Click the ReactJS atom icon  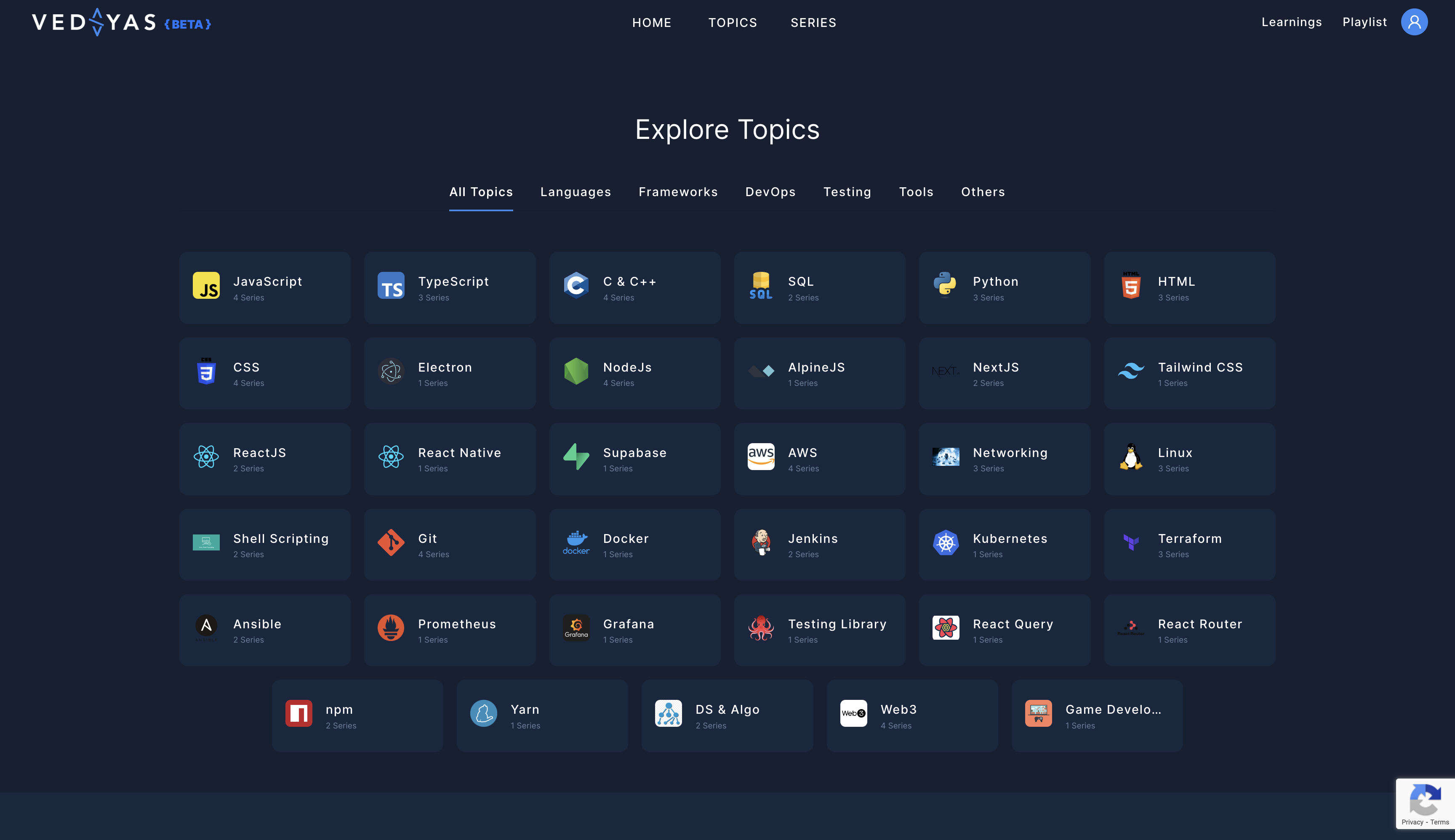[206, 457]
